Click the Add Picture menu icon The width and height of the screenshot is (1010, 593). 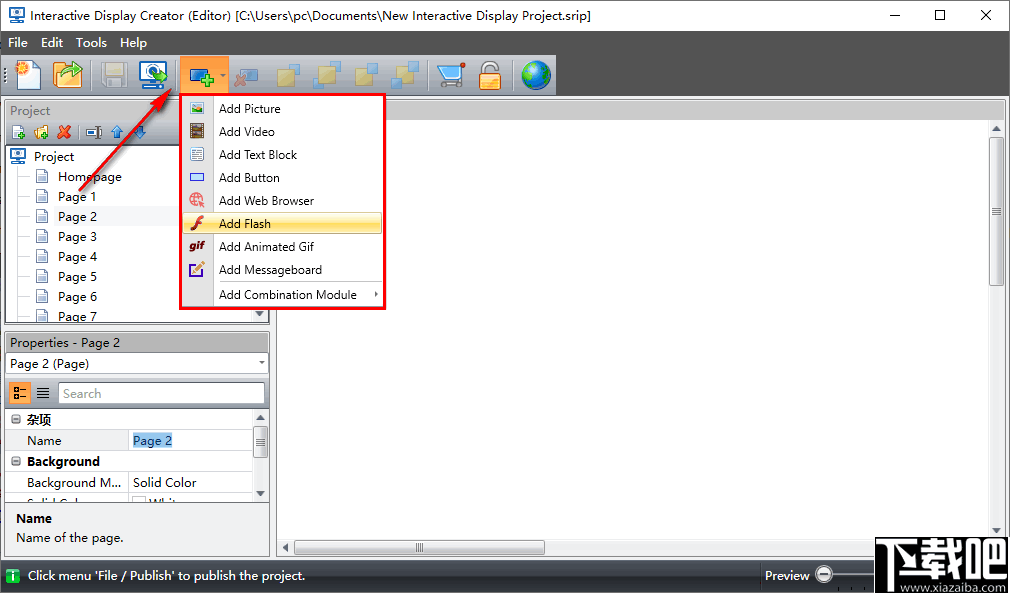click(197, 108)
